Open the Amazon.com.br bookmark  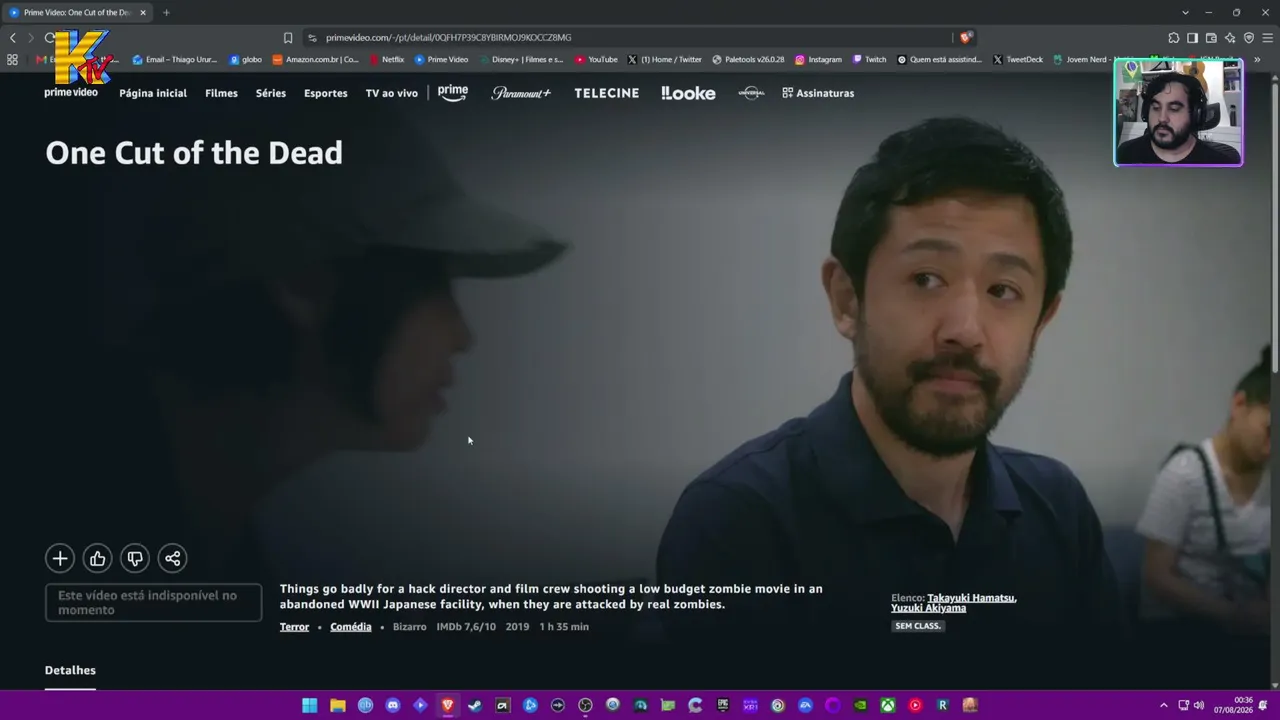pyautogui.click(x=316, y=60)
